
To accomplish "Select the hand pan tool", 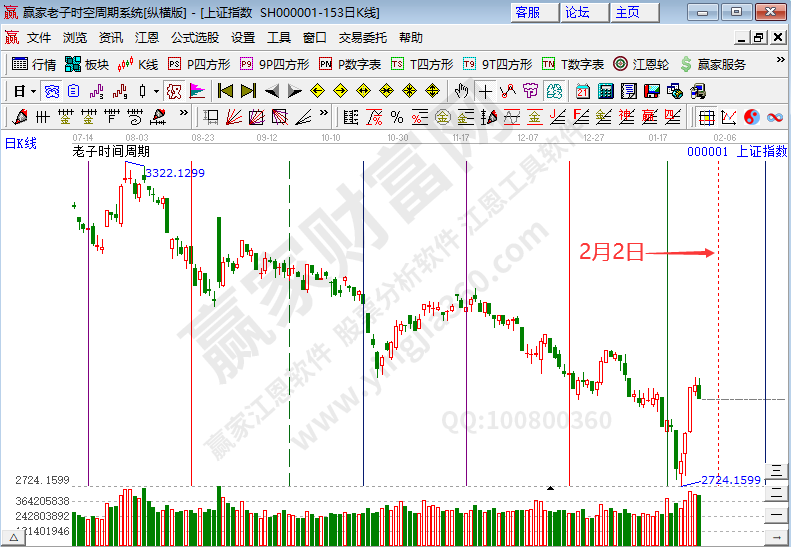I will (462, 91).
